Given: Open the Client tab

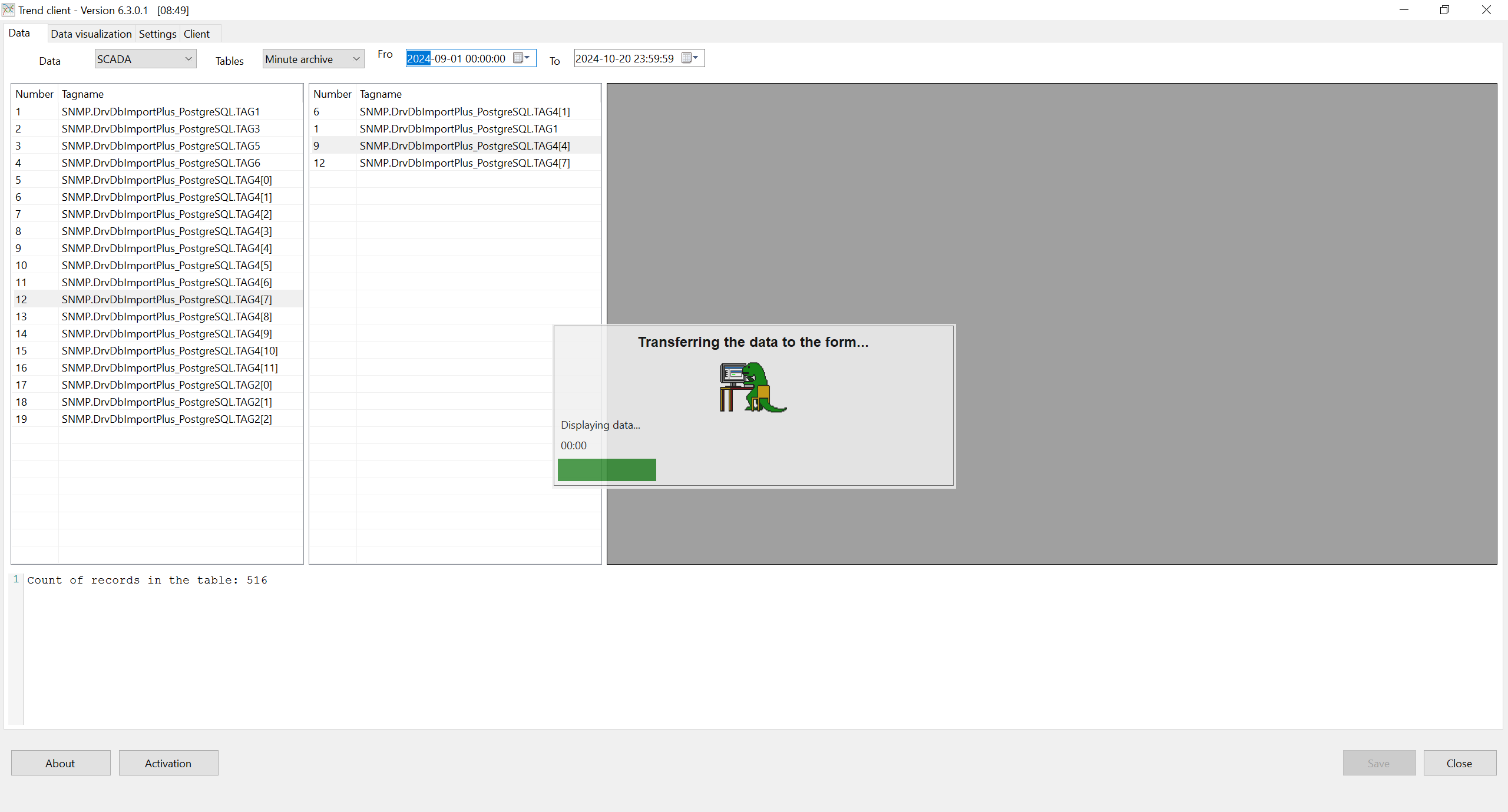Looking at the screenshot, I should (196, 34).
